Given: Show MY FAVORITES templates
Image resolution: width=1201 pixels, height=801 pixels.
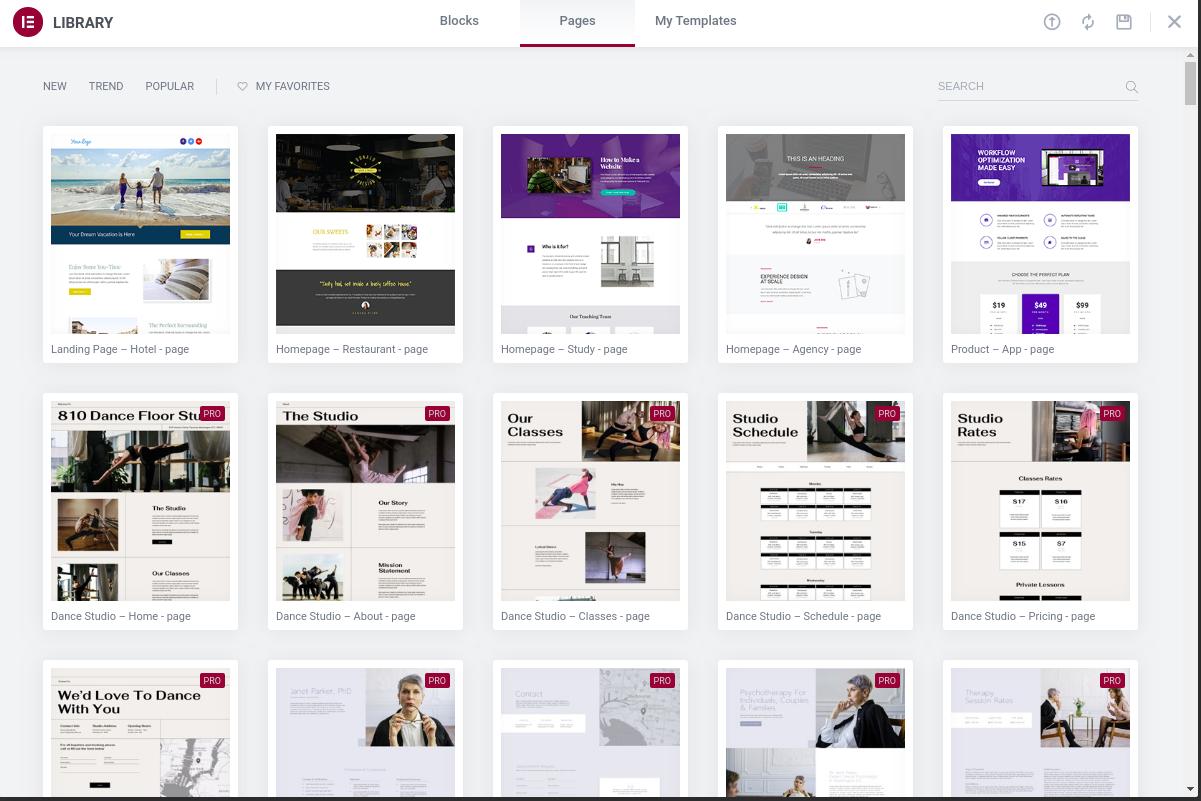Looking at the screenshot, I should tap(293, 86).
